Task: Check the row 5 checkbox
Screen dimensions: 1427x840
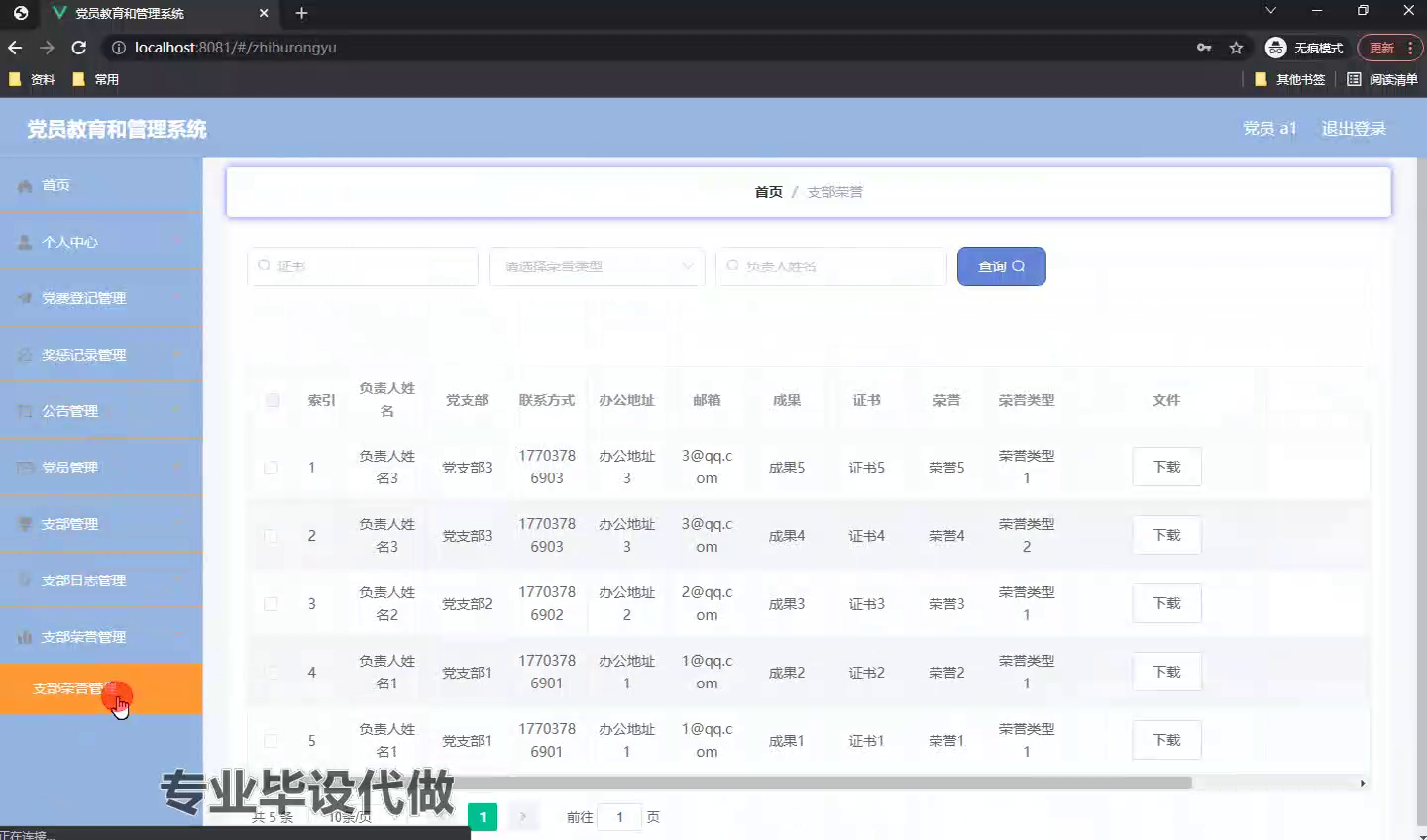Action: pos(271,741)
